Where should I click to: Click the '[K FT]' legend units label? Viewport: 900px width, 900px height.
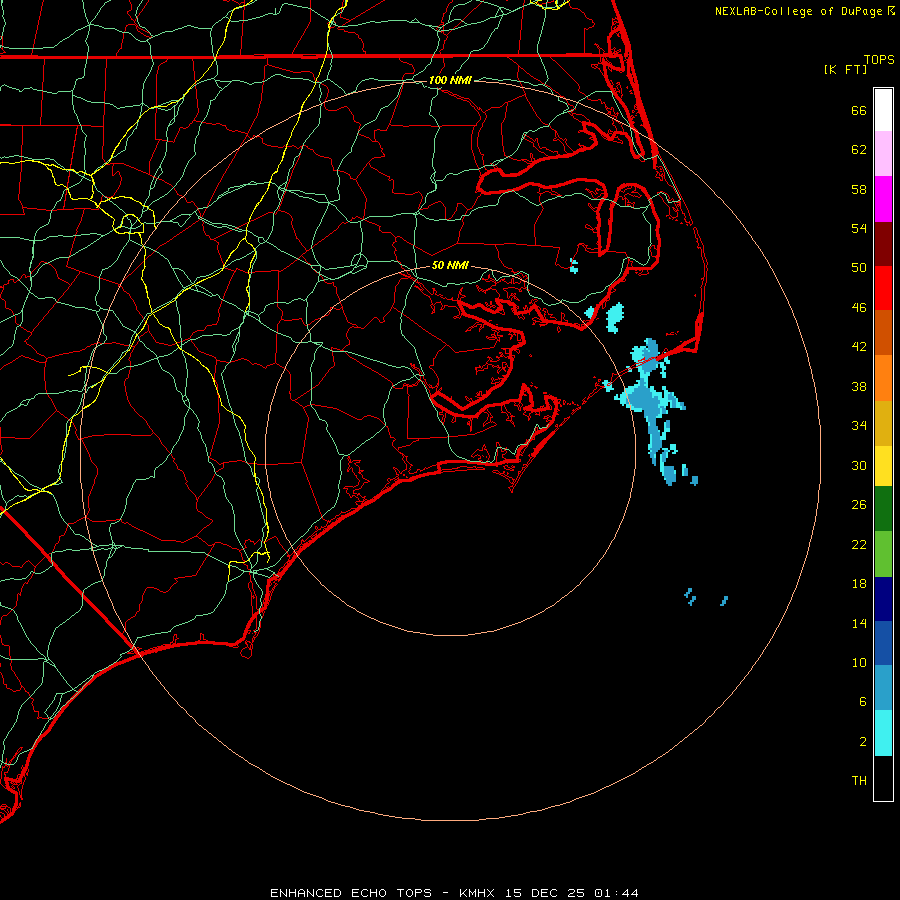[x=845, y=69]
